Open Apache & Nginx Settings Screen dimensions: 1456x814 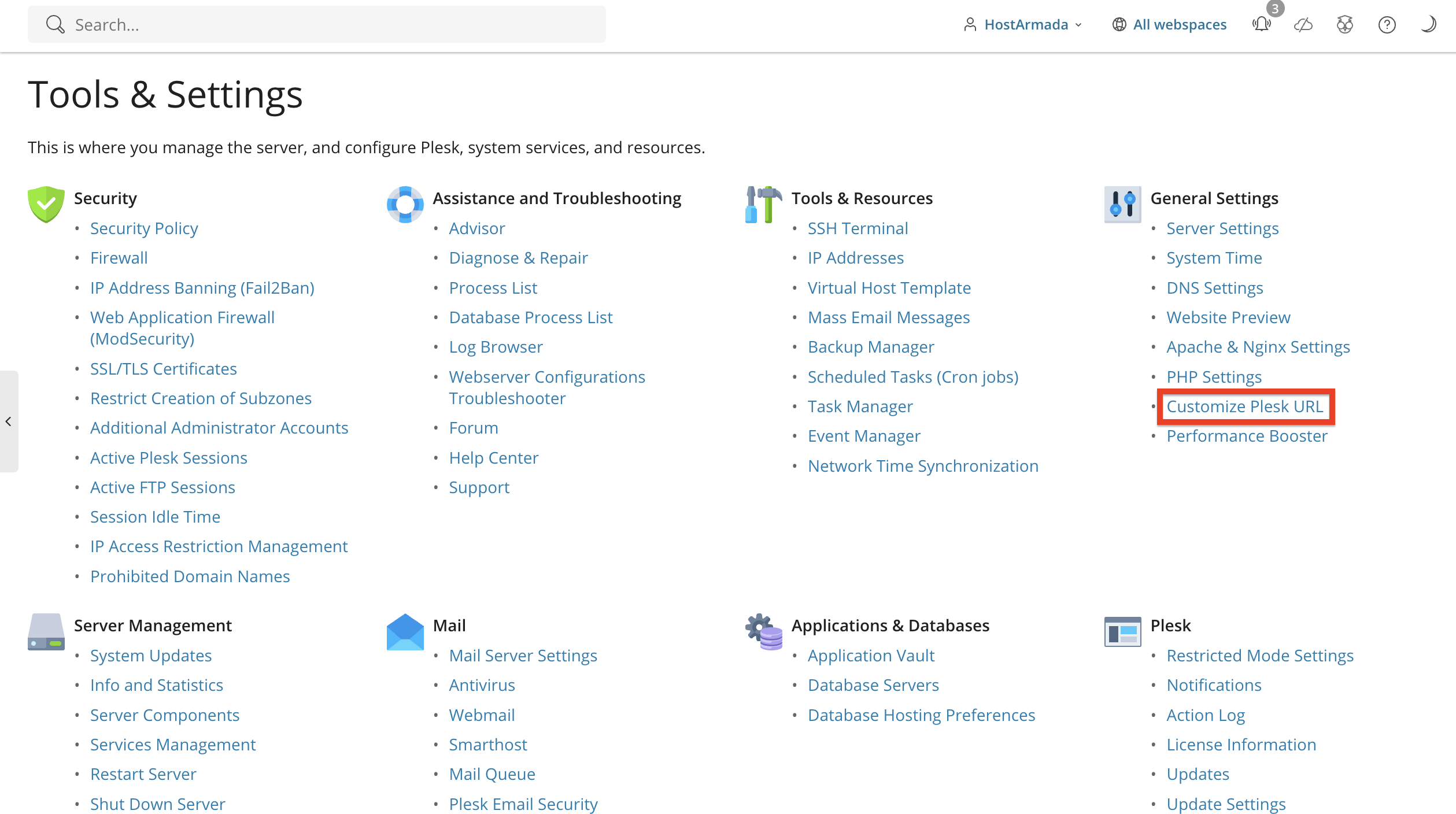pos(1258,347)
